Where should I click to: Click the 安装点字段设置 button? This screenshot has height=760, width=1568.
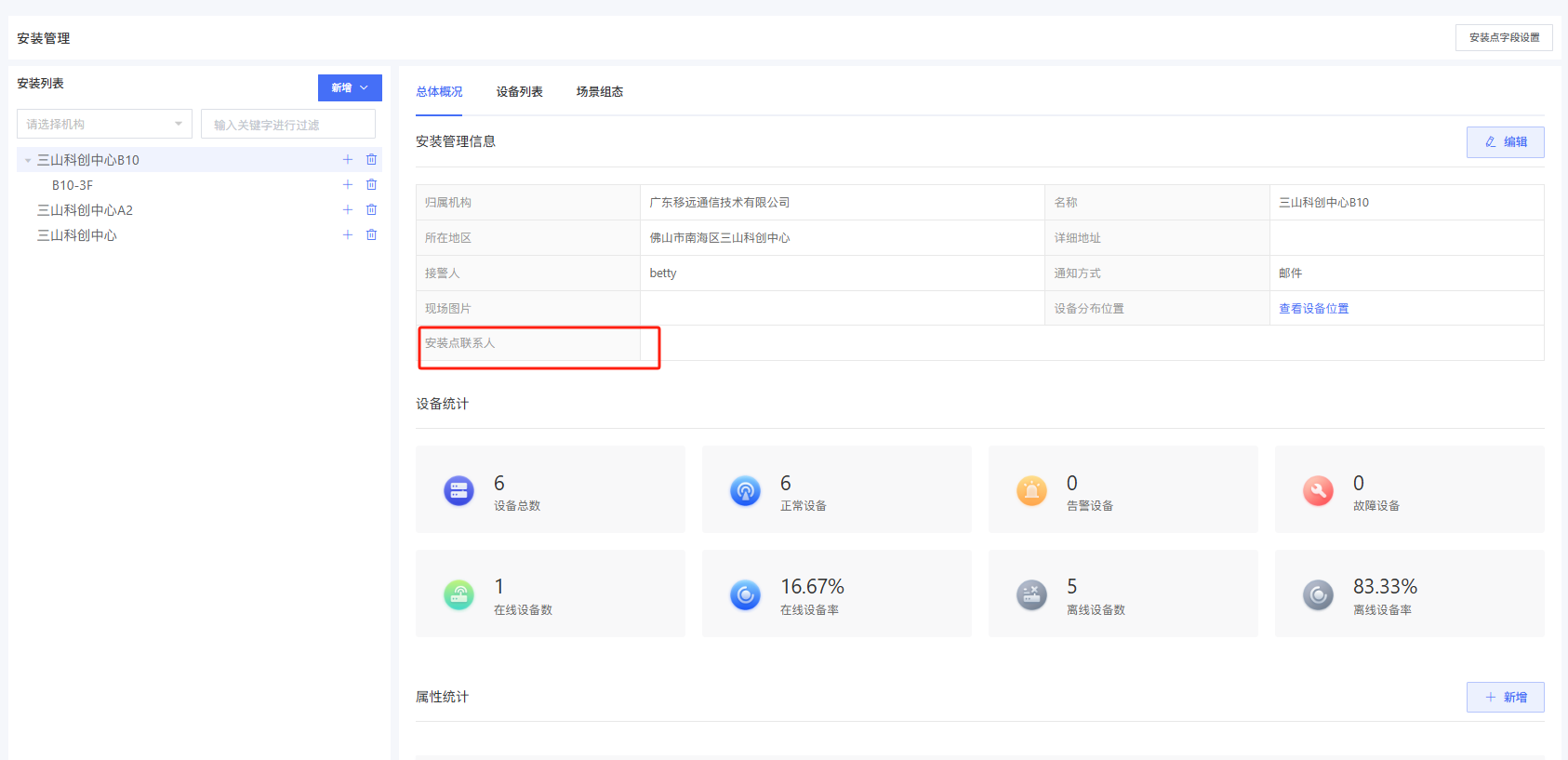pos(1504,38)
